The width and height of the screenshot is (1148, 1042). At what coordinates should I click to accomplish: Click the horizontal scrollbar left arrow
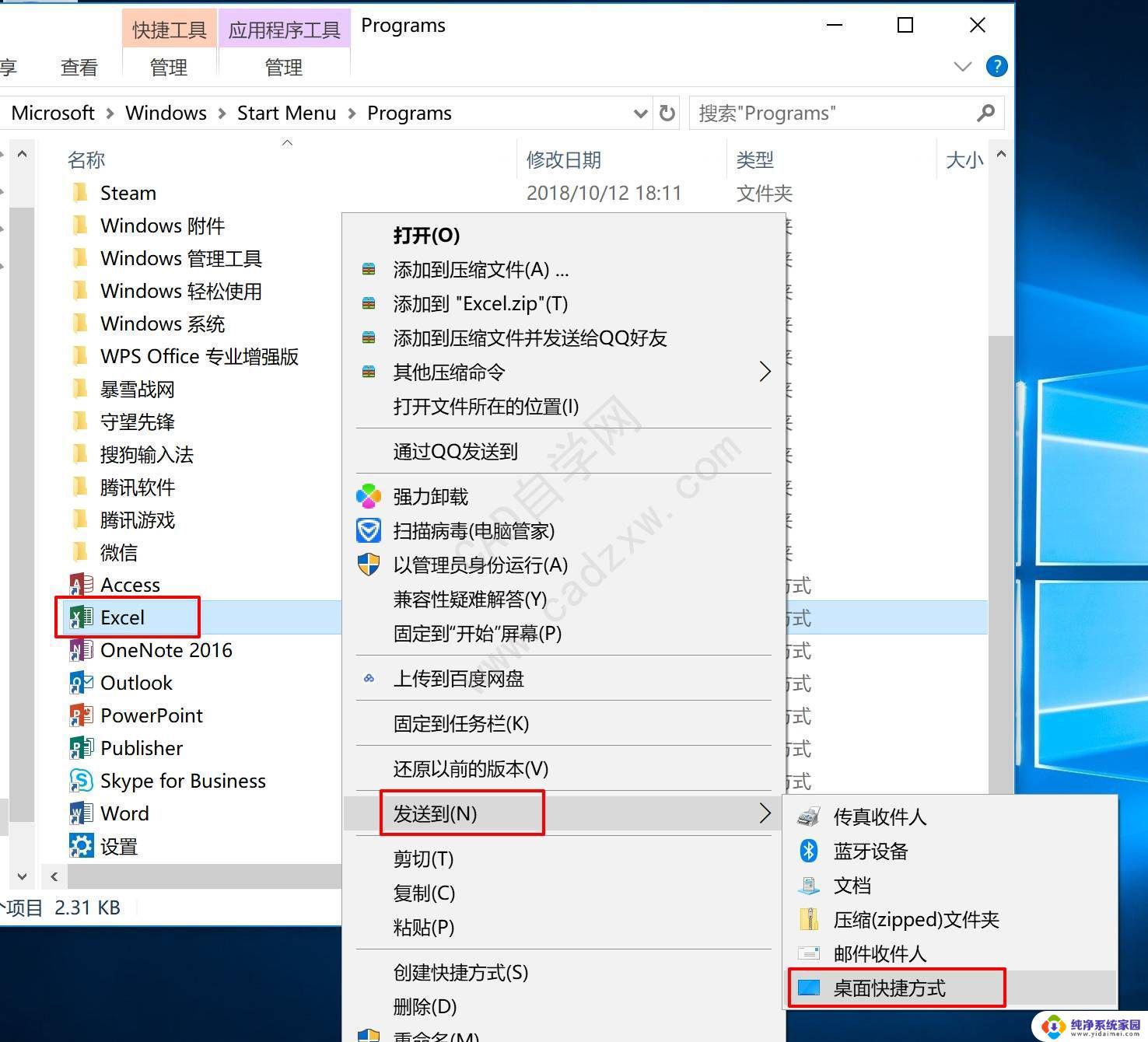[54, 876]
